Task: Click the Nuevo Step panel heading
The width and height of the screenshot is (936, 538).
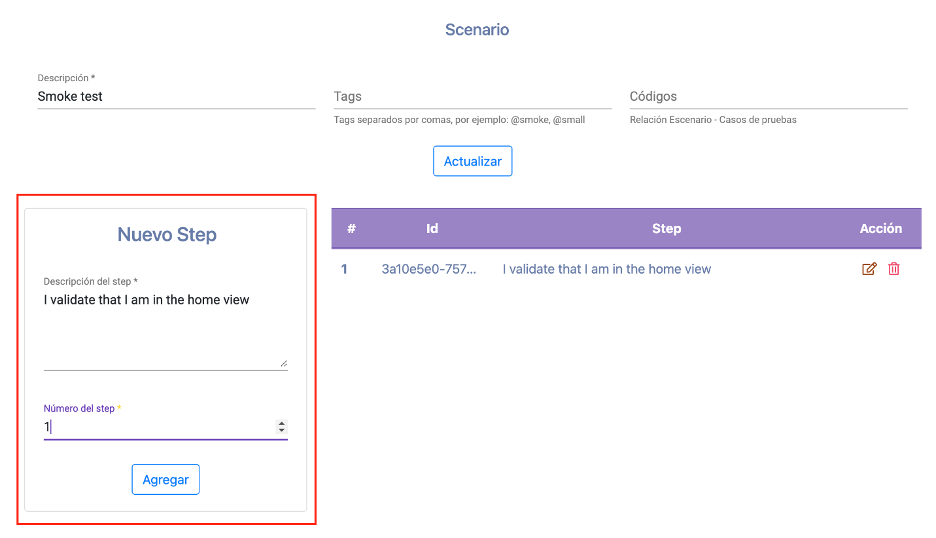Action: (167, 235)
